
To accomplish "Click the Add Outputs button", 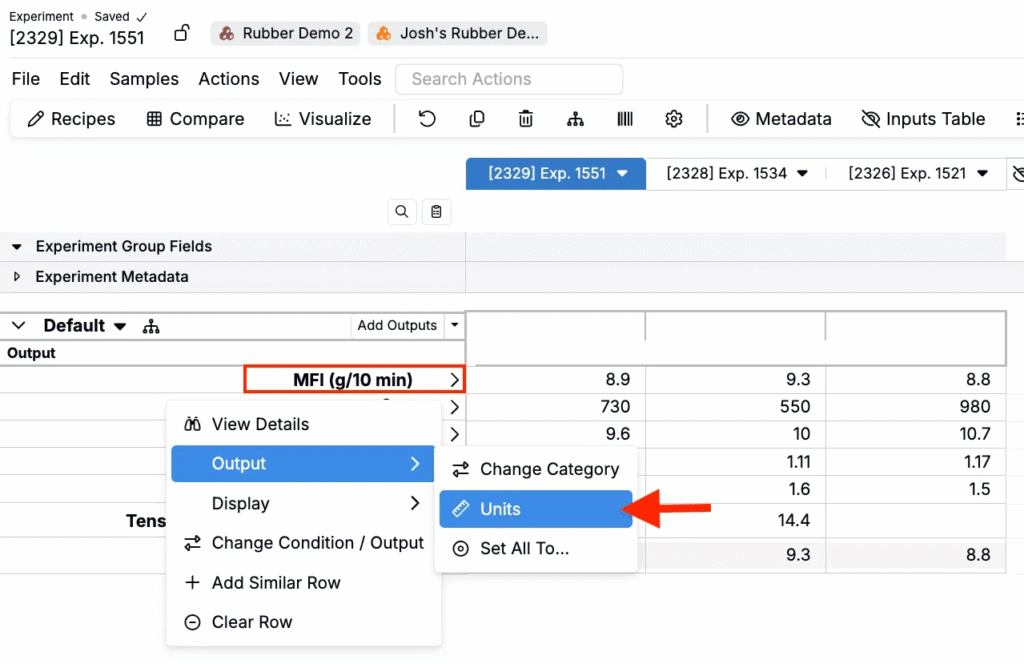I will tap(397, 325).
